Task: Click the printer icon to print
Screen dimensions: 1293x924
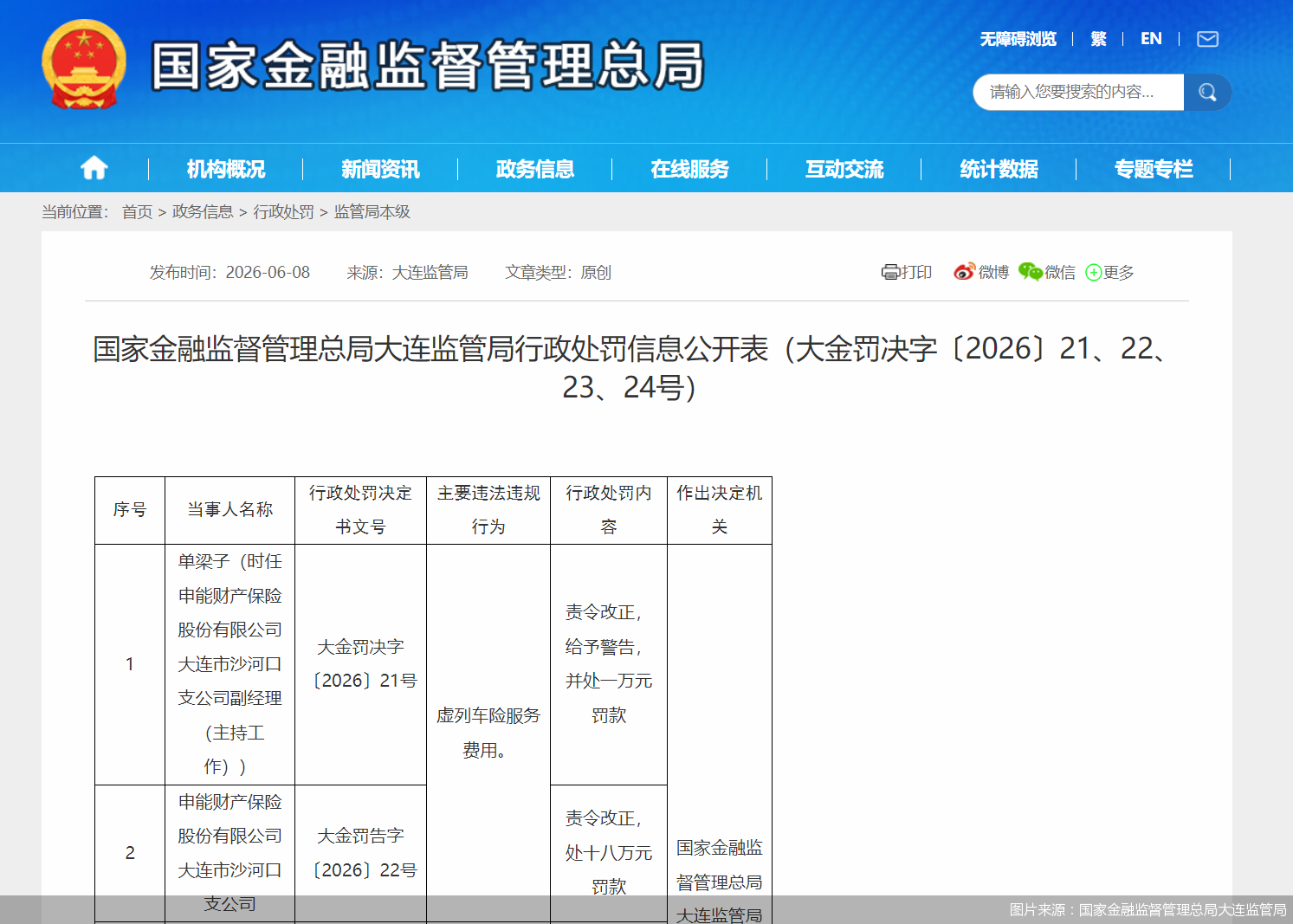Action: pos(890,272)
